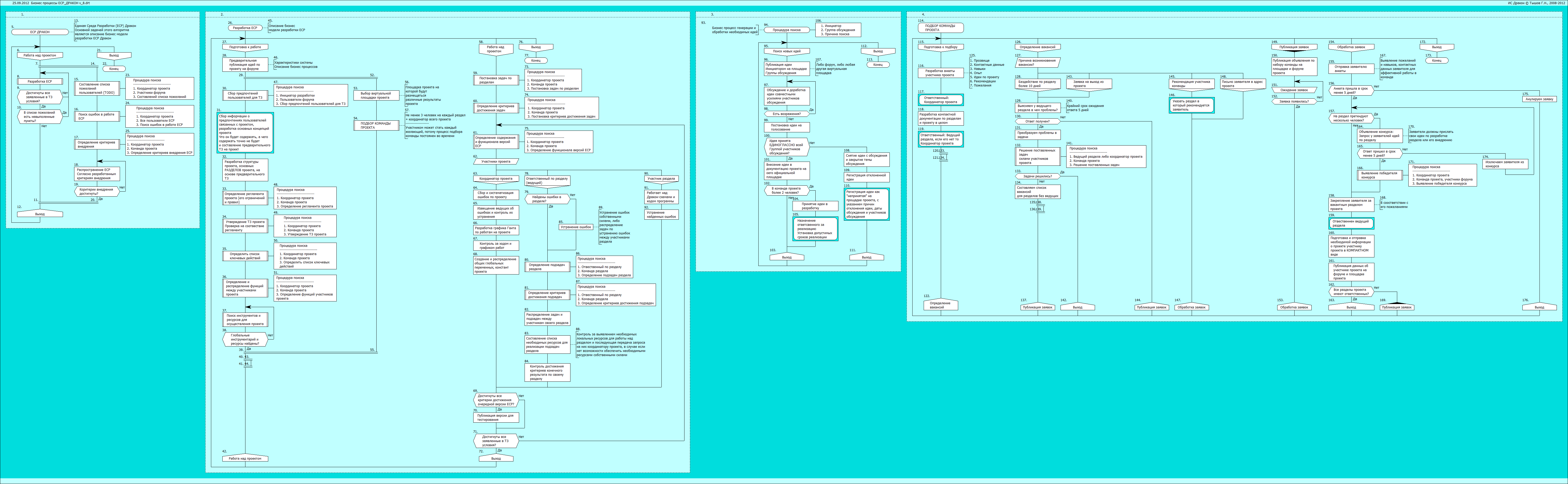Select 'Разработка анкеты участника проекта' block
1568x484 pixels.
point(941,73)
